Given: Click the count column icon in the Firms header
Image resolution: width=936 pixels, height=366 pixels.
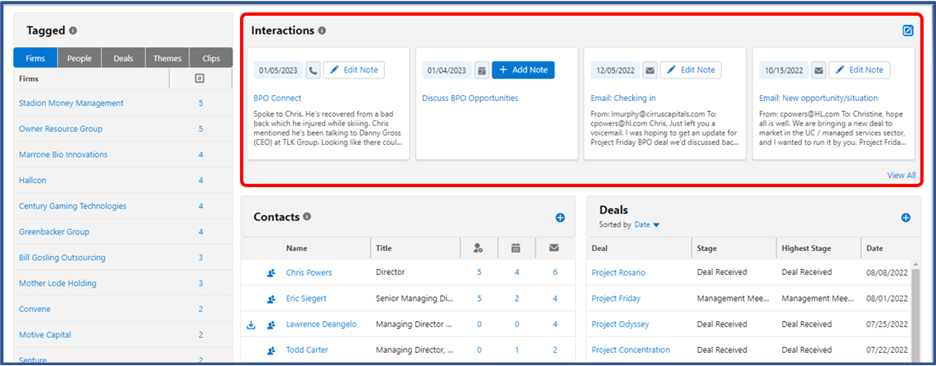Looking at the screenshot, I should (201, 78).
